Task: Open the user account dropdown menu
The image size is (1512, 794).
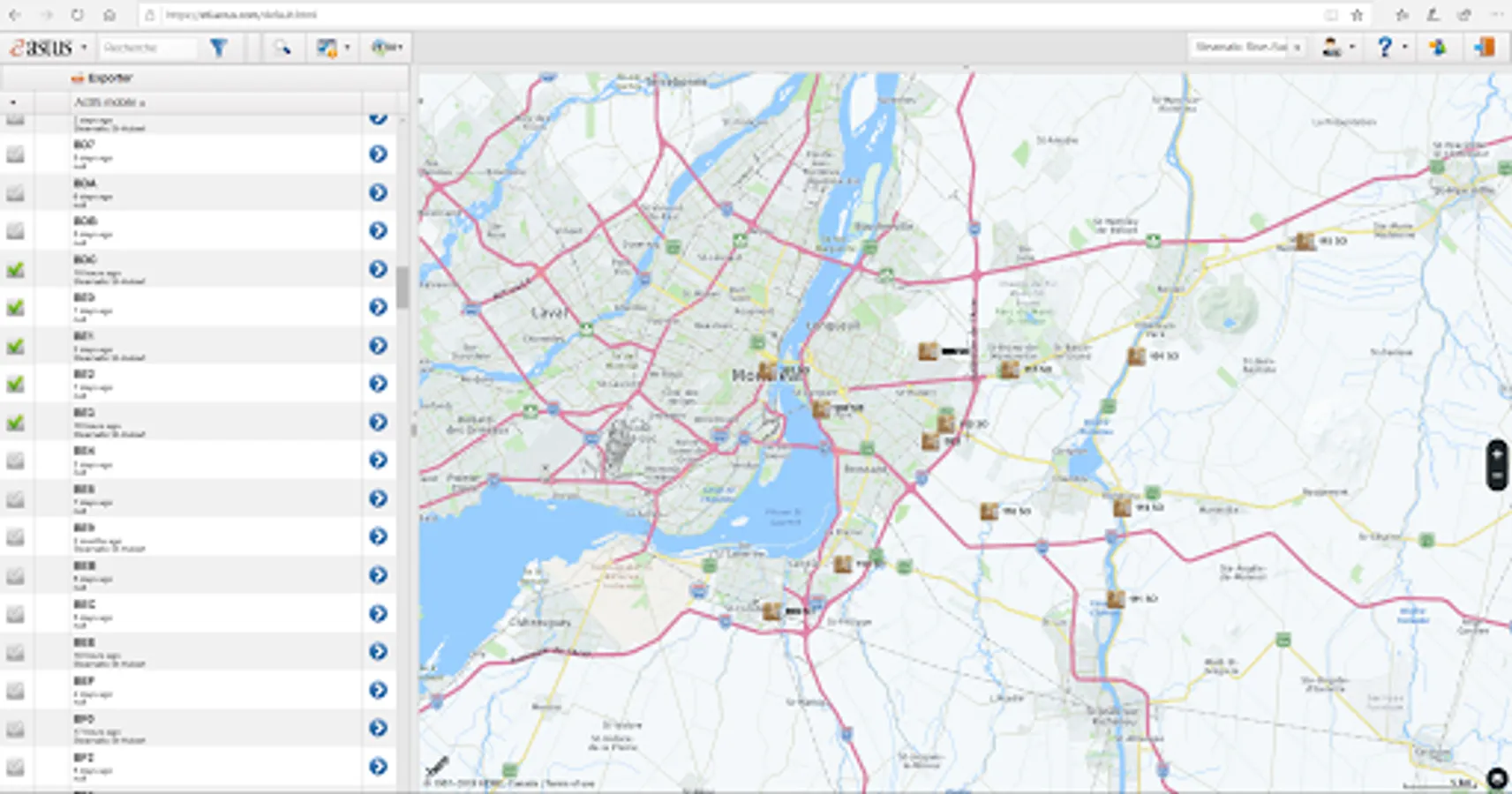Action: point(1338,48)
